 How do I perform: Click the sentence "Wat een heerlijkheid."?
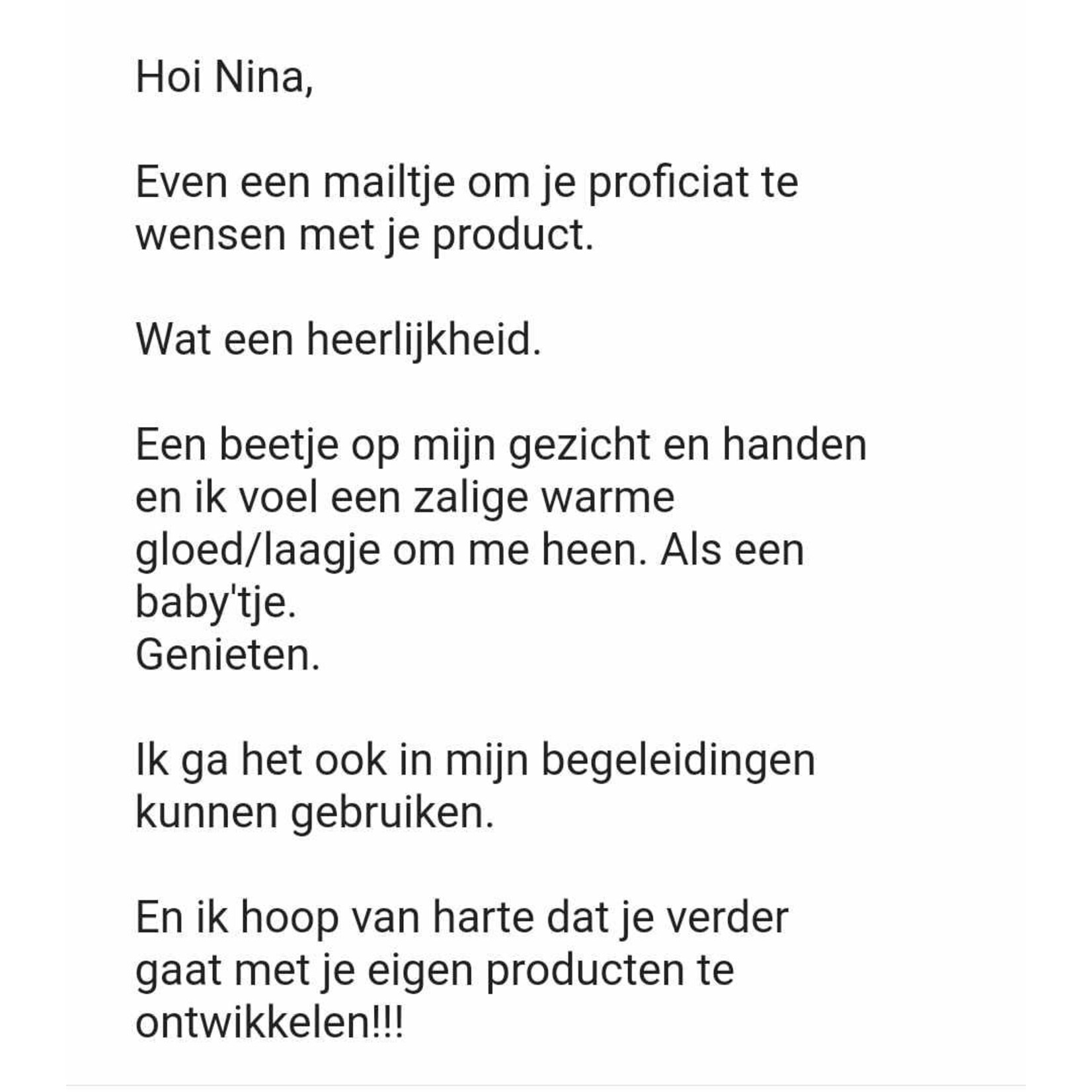[338, 340]
